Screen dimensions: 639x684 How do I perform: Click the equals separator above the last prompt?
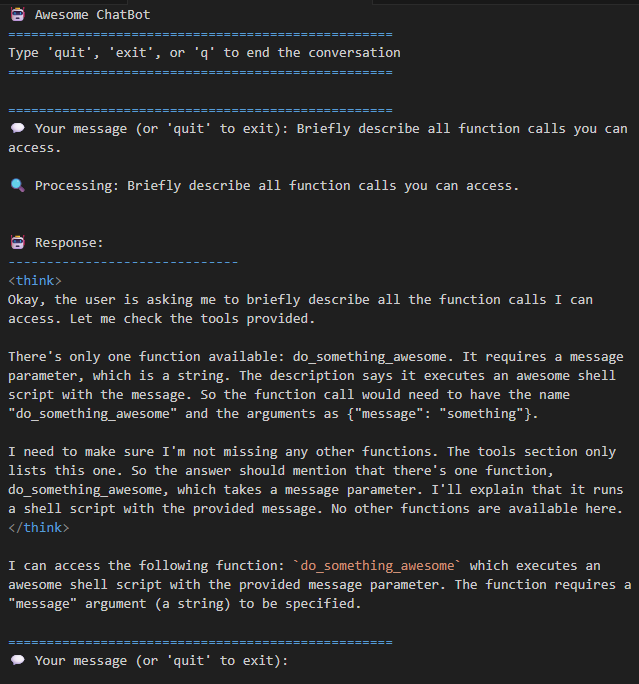[200, 641]
